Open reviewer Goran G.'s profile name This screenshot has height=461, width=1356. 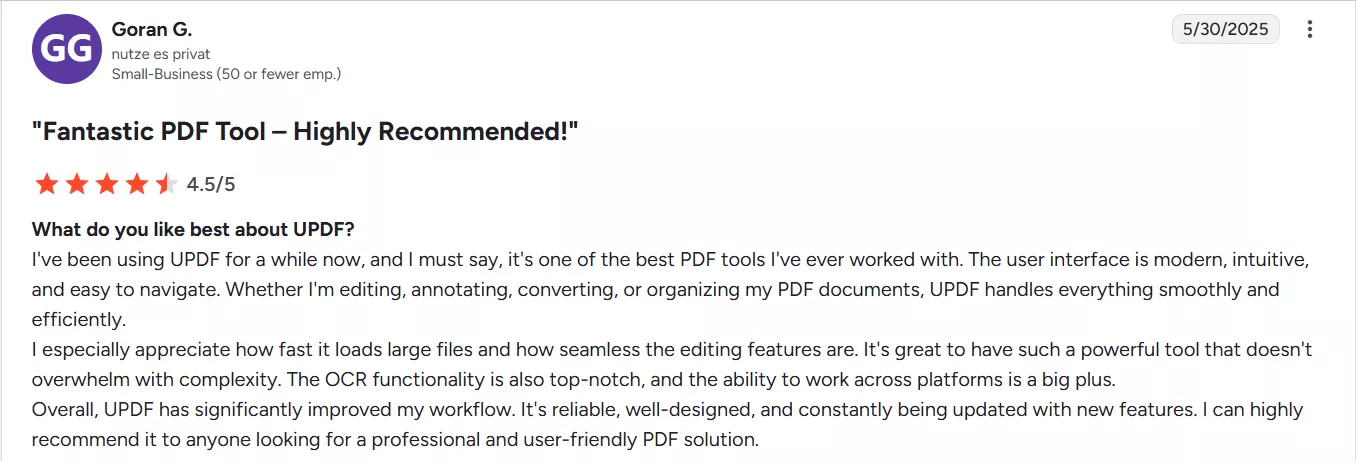pos(152,30)
